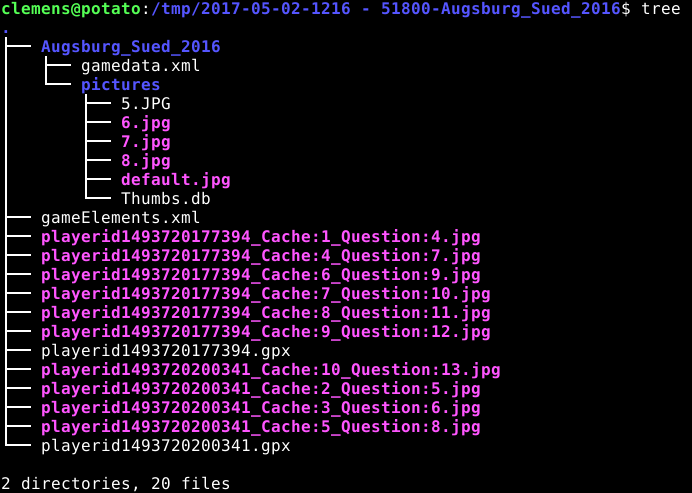Click the Cache:1_Question:4.jpg file
This screenshot has width=692, height=493.
[261, 237]
